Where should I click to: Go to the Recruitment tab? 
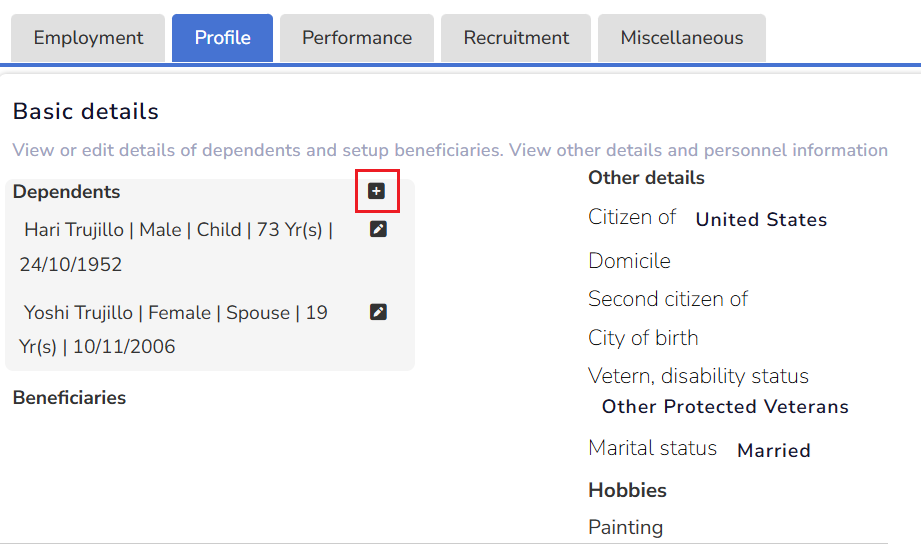(516, 38)
